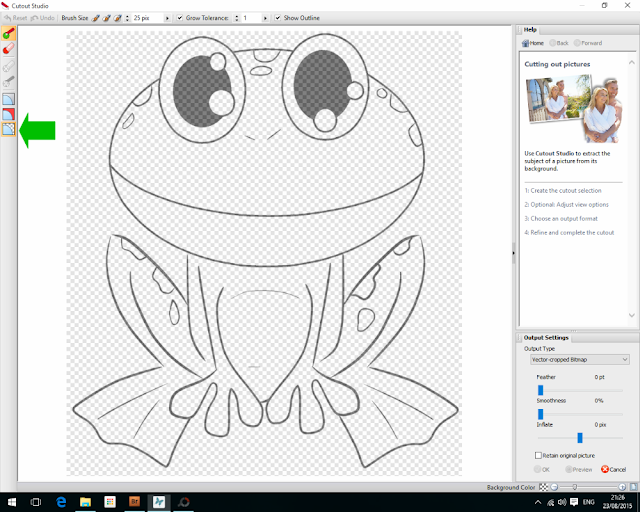
Task: Expand the Grow Tolerance flyout arrow
Action: point(265,18)
